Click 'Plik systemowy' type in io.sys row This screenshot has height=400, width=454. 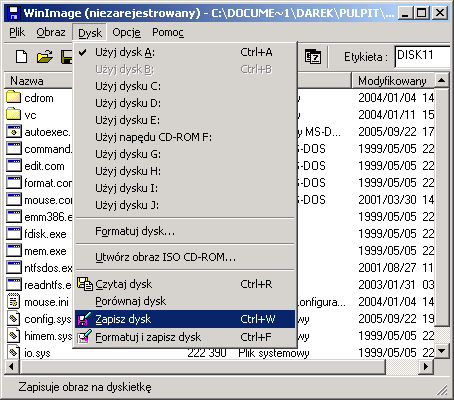tap(274, 353)
